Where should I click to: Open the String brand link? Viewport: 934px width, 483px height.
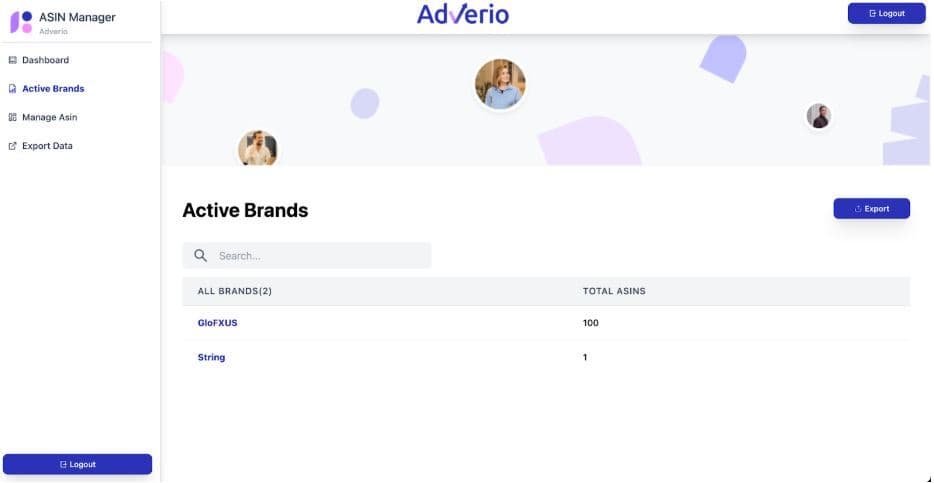click(x=211, y=357)
